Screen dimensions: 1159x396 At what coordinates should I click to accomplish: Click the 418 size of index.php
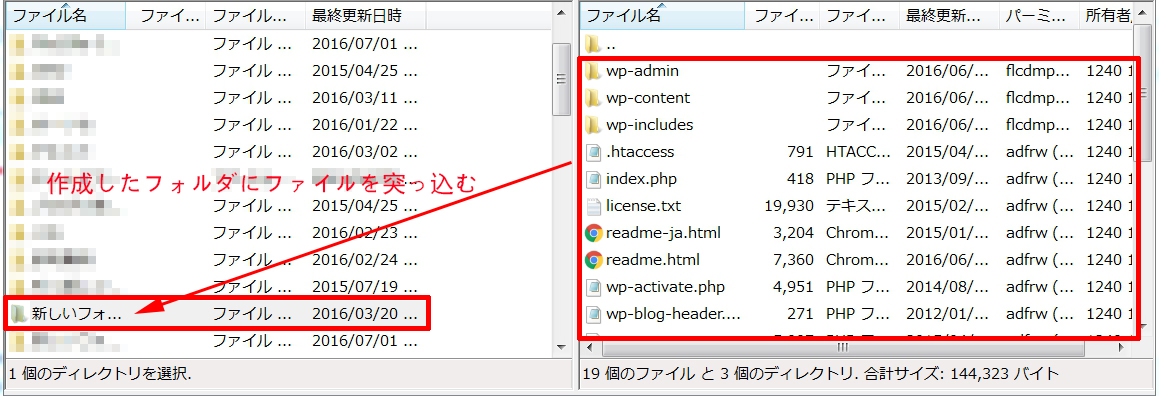[x=801, y=179]
